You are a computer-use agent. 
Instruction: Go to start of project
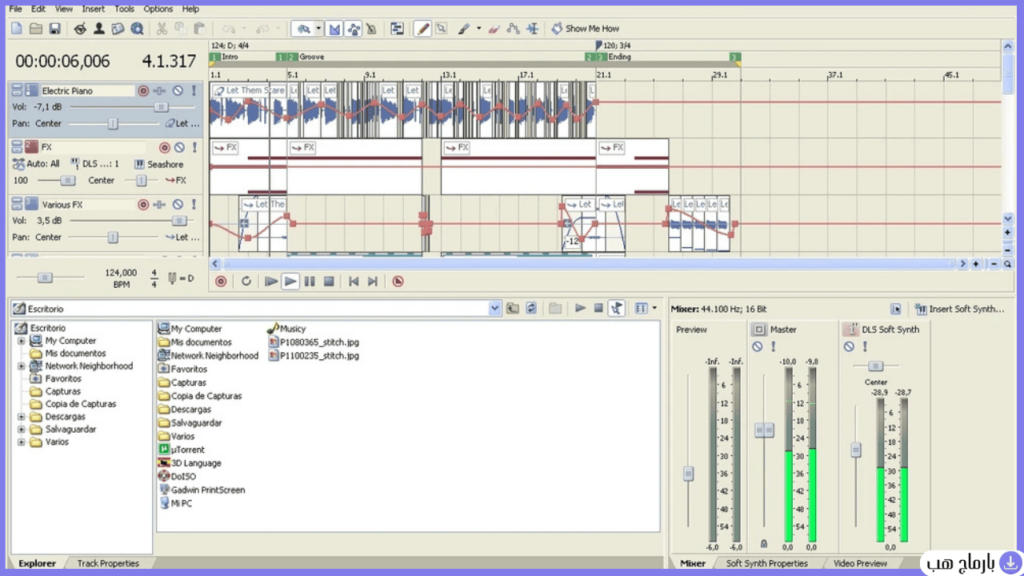tap(353, 281)
